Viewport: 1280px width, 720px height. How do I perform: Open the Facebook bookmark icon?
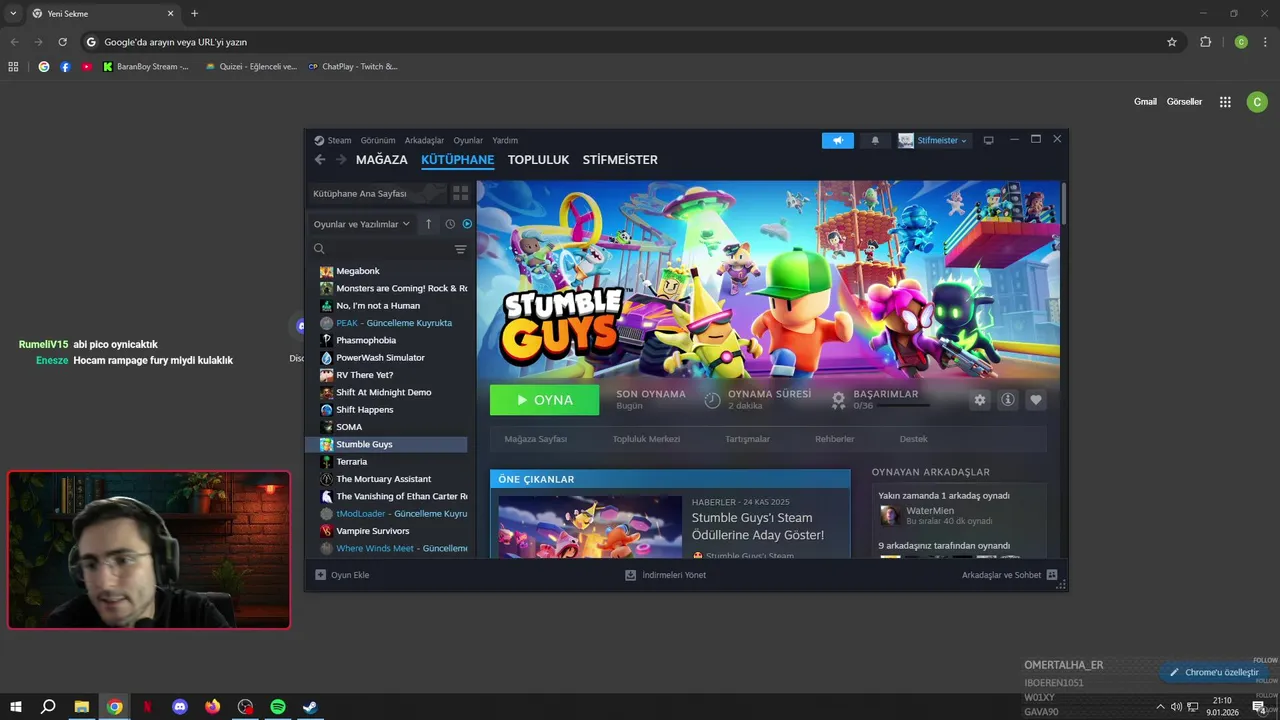65,67
